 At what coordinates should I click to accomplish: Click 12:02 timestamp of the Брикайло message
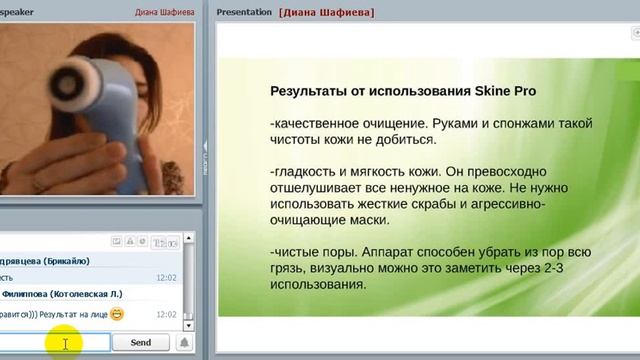click(166, 278)
